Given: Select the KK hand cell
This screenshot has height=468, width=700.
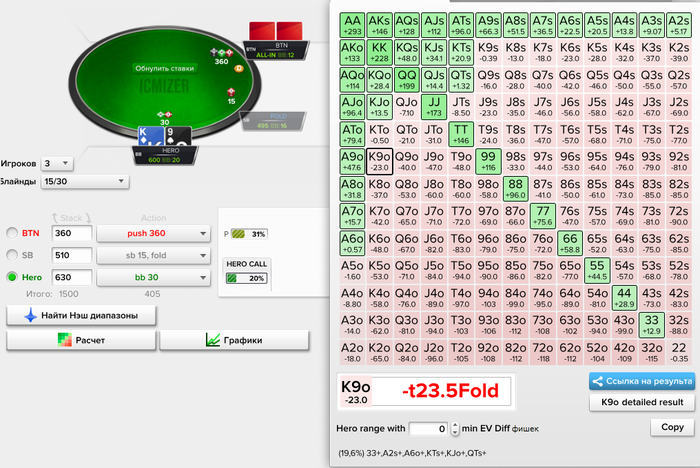Looking at the screenshot, I should click(379, 52).
